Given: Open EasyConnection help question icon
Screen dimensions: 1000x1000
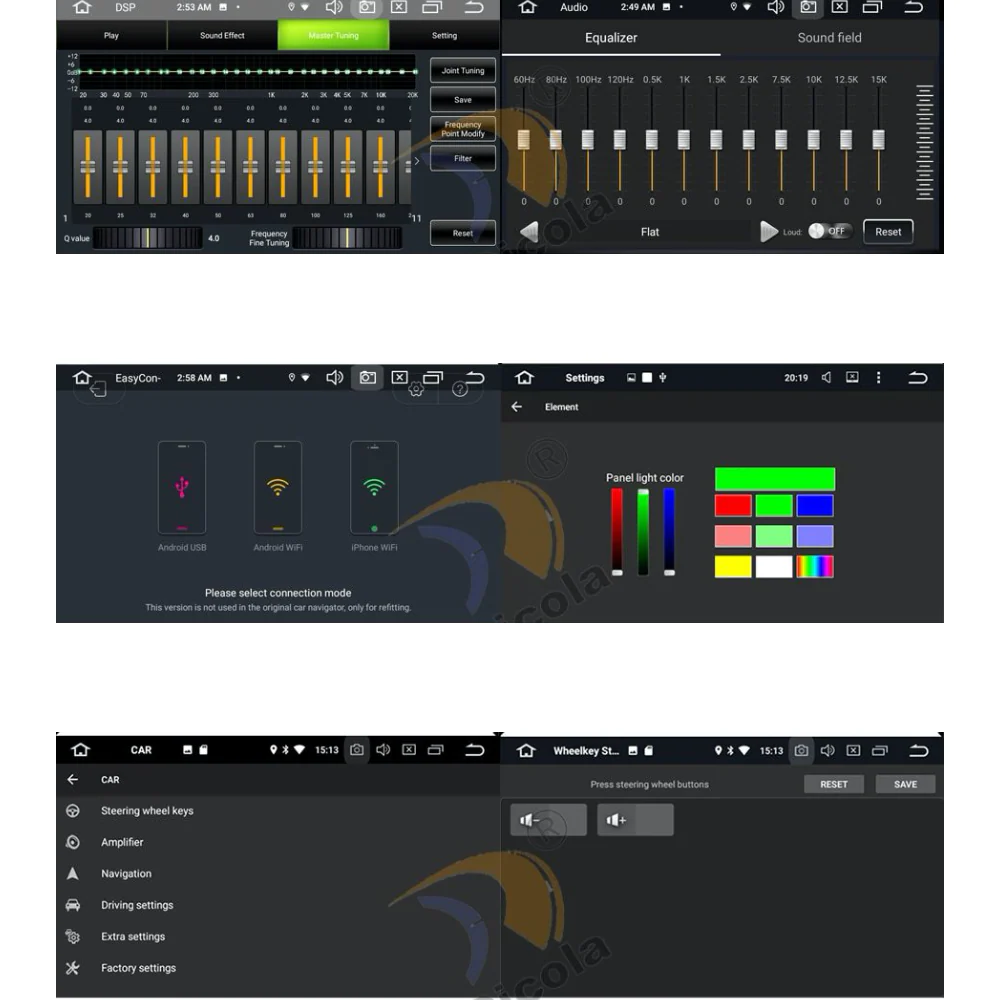Looking at the screenshot, I should click(460, 389).
